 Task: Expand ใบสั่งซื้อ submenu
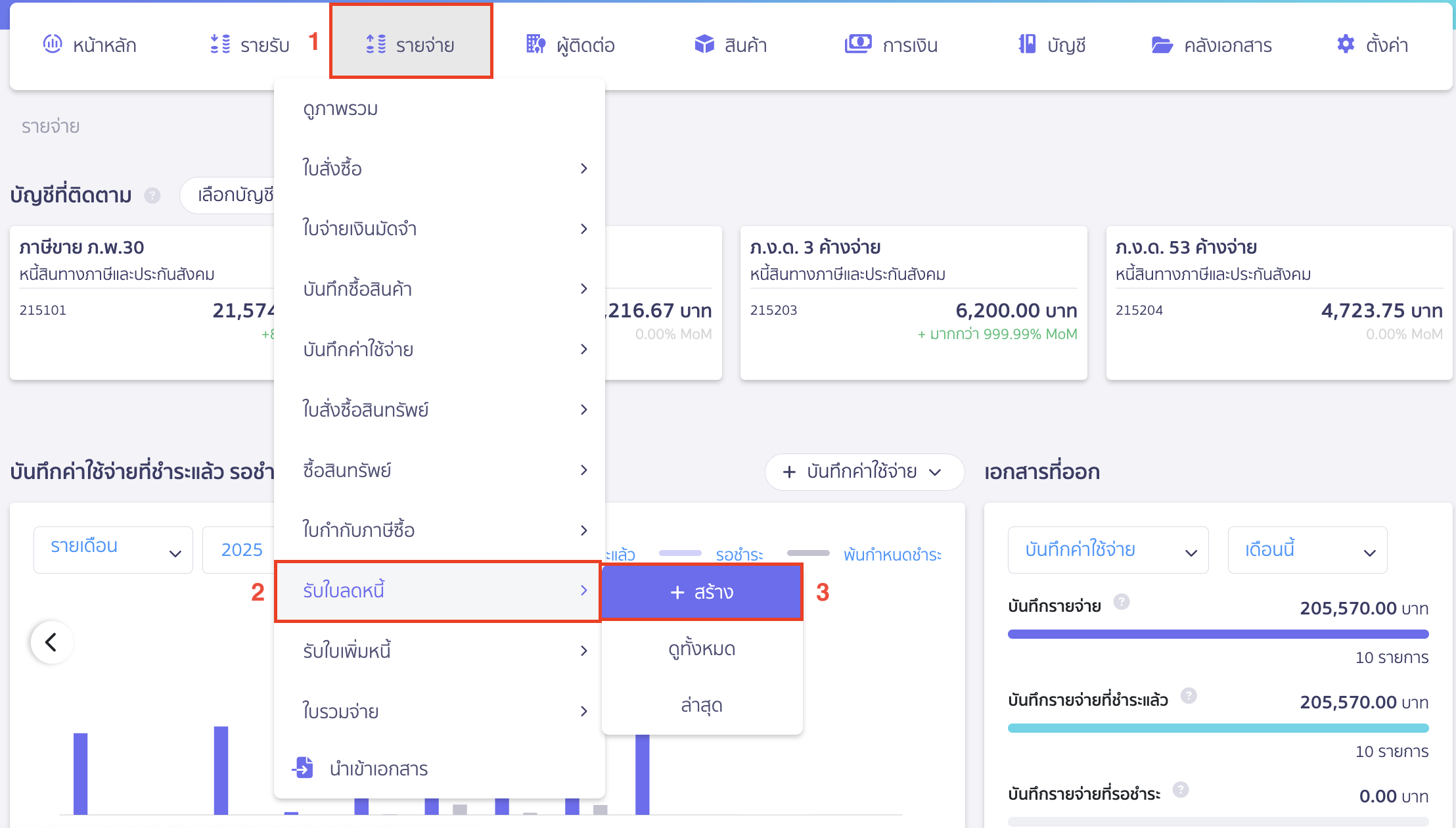(x=439, y=169)
